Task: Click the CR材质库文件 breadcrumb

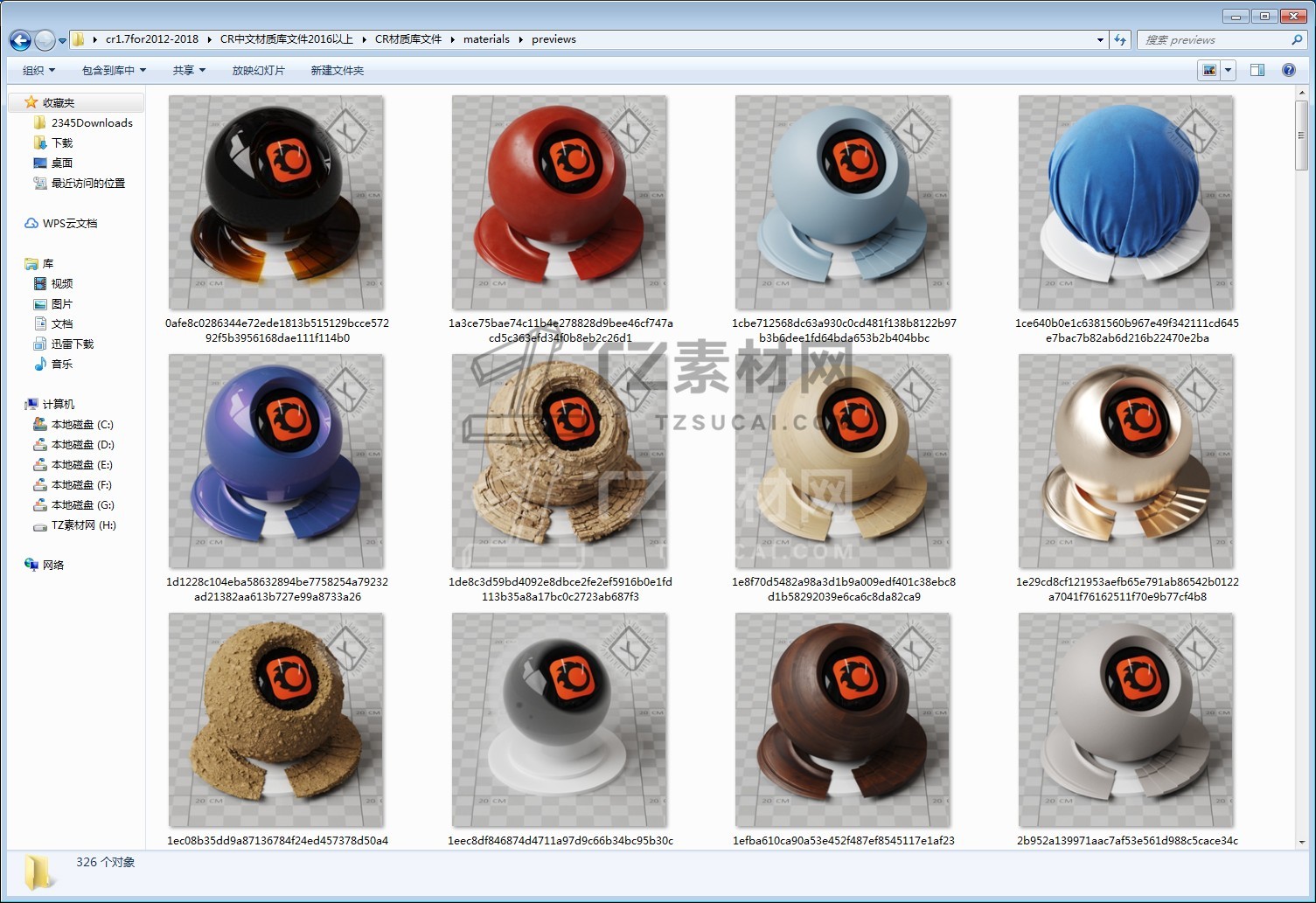Action: [x=408, y=39]
